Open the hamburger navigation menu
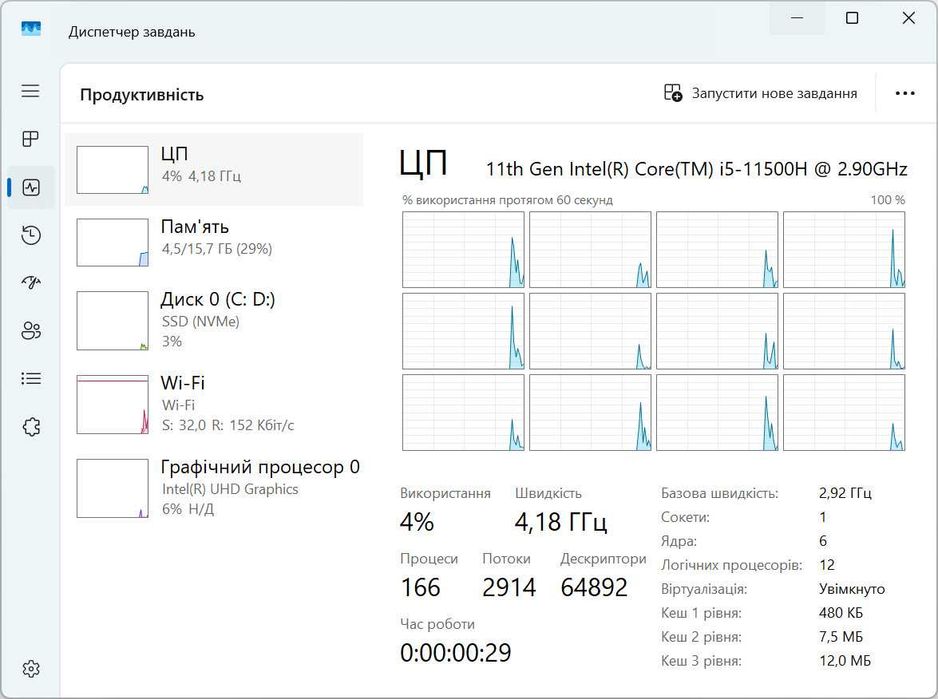Image resolution: width=938 pixels, height=699 pixels. (31, 91)
